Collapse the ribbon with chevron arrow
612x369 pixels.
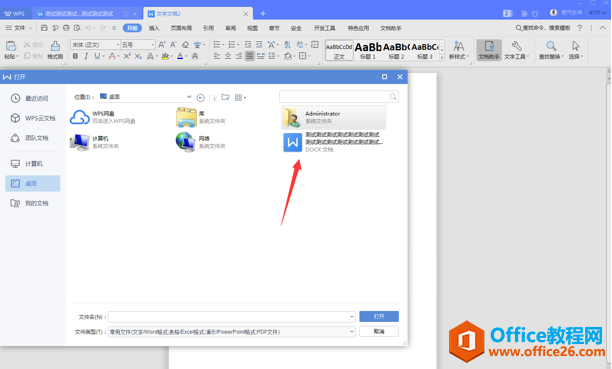click(603, 28)
